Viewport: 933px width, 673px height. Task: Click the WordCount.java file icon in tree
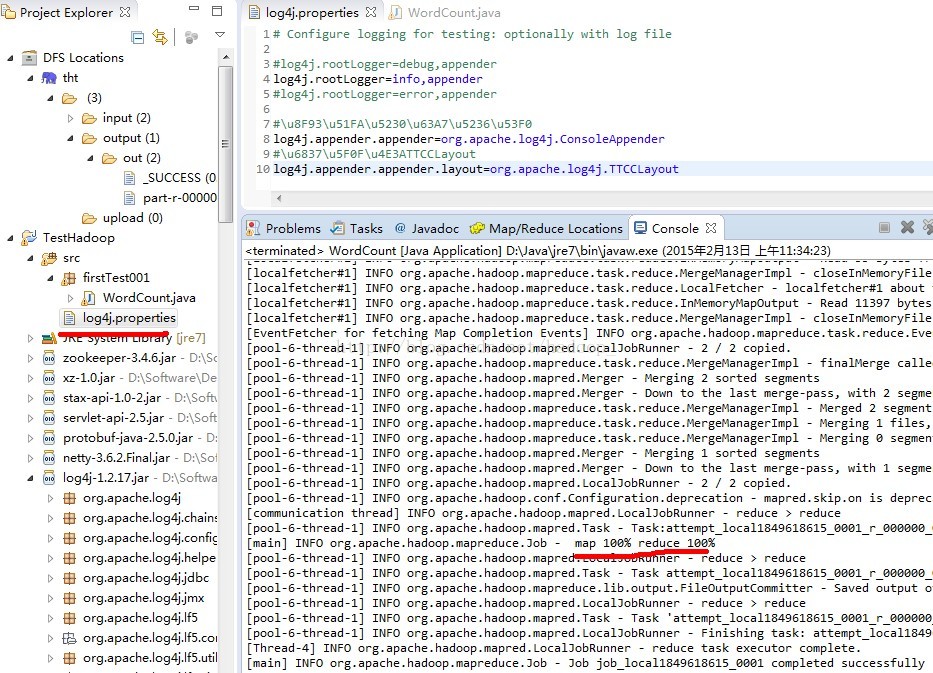(89, 298)
